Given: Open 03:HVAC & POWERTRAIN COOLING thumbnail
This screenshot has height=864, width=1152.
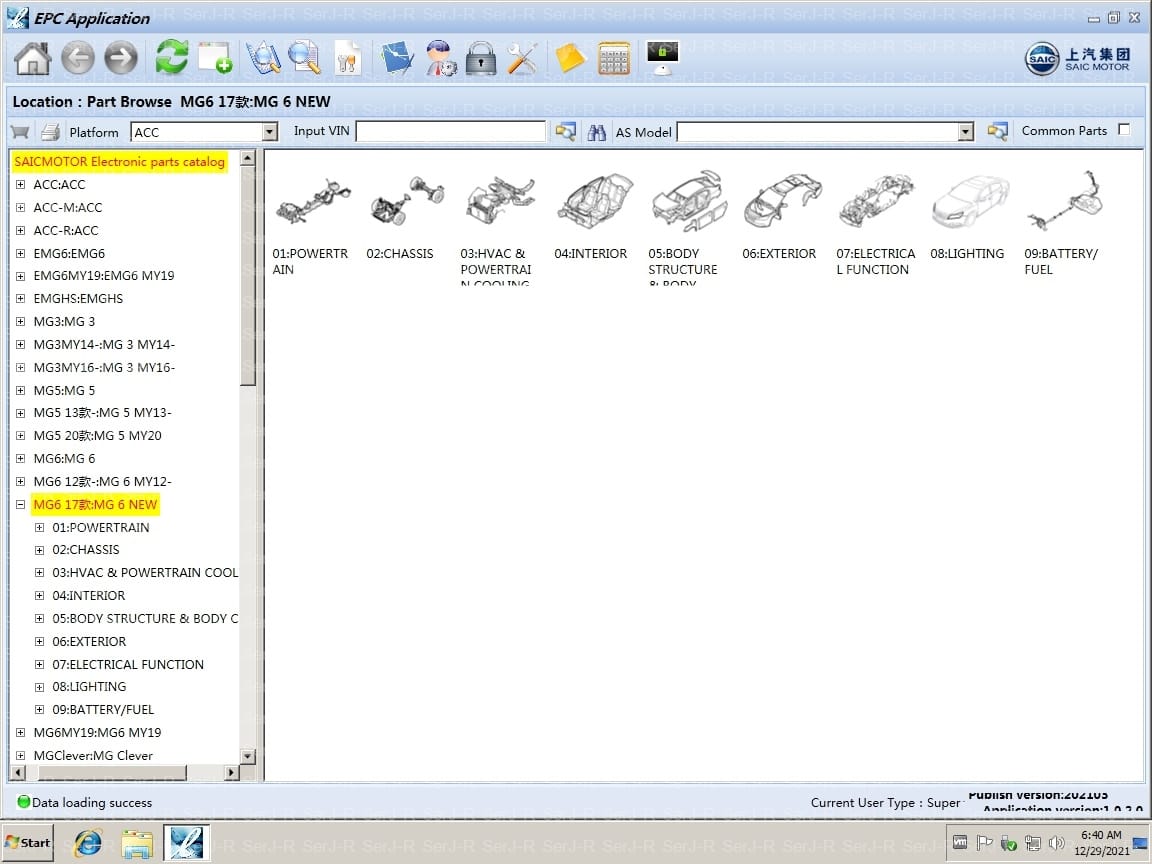Looking at the screenshot, I should 500,226.
